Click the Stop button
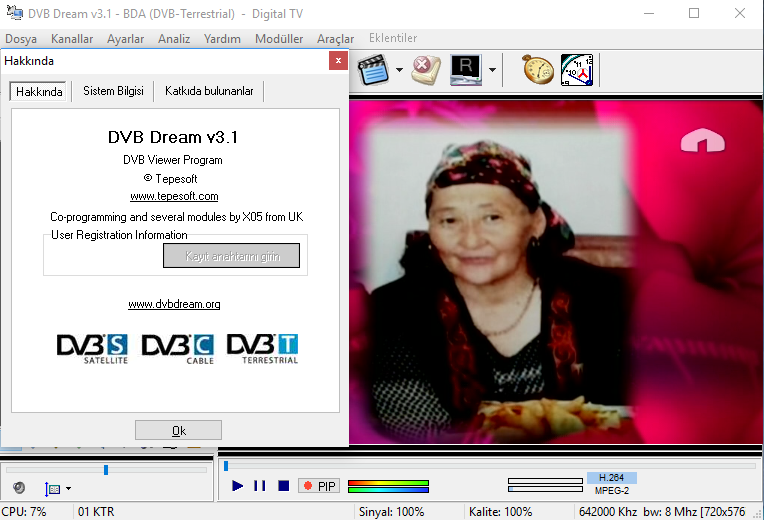The image size is (764, 520). coord(284,486)
